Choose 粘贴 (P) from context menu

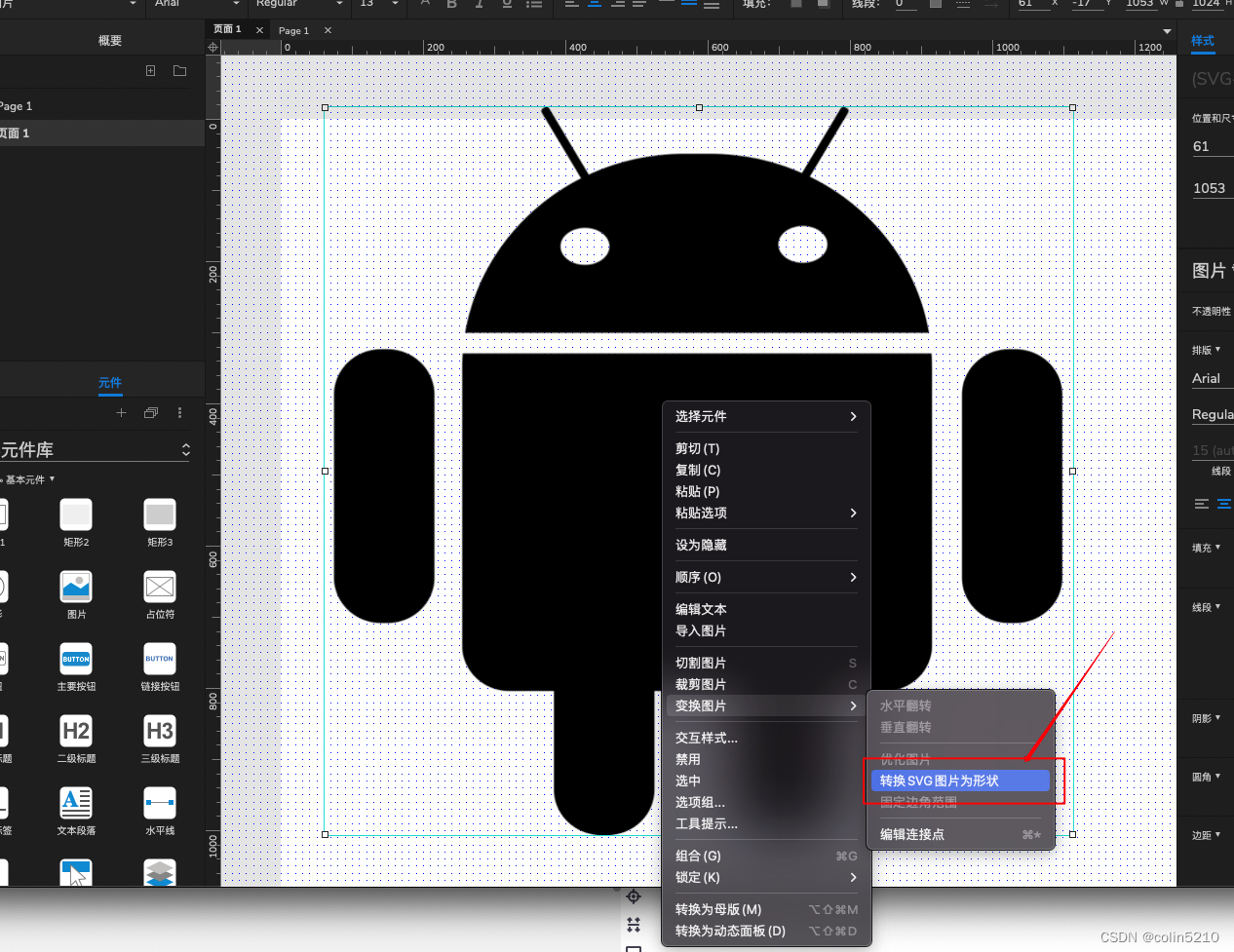click(766, 491)
